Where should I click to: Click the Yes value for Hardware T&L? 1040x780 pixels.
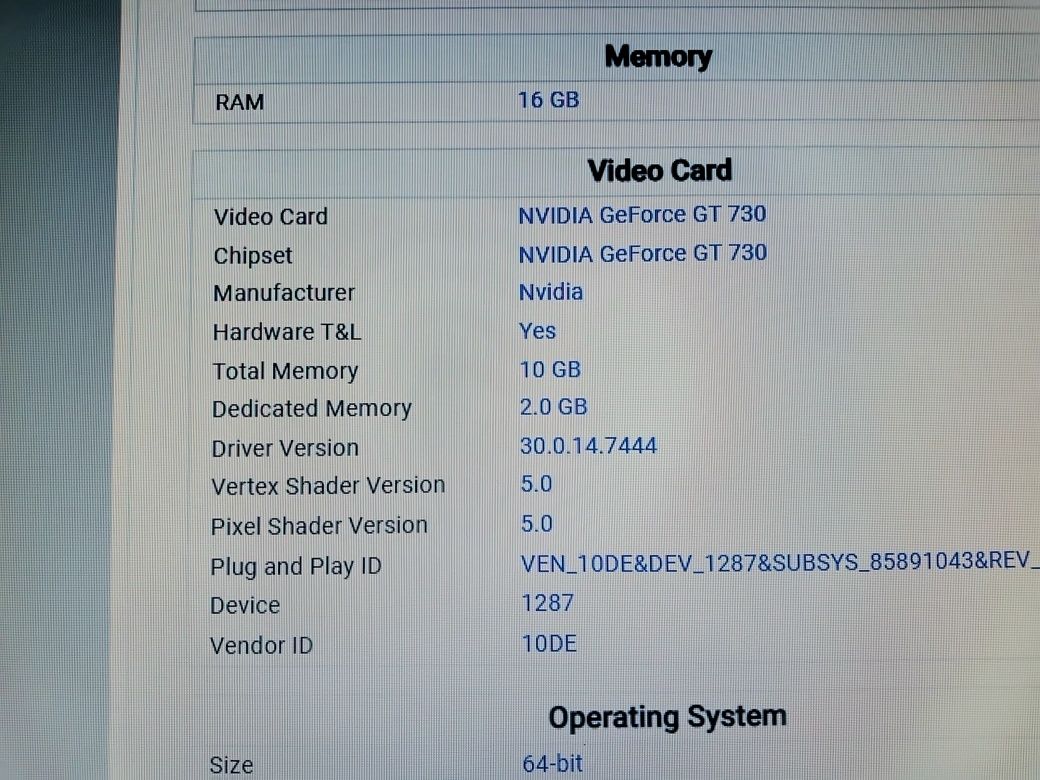[537, 330]
